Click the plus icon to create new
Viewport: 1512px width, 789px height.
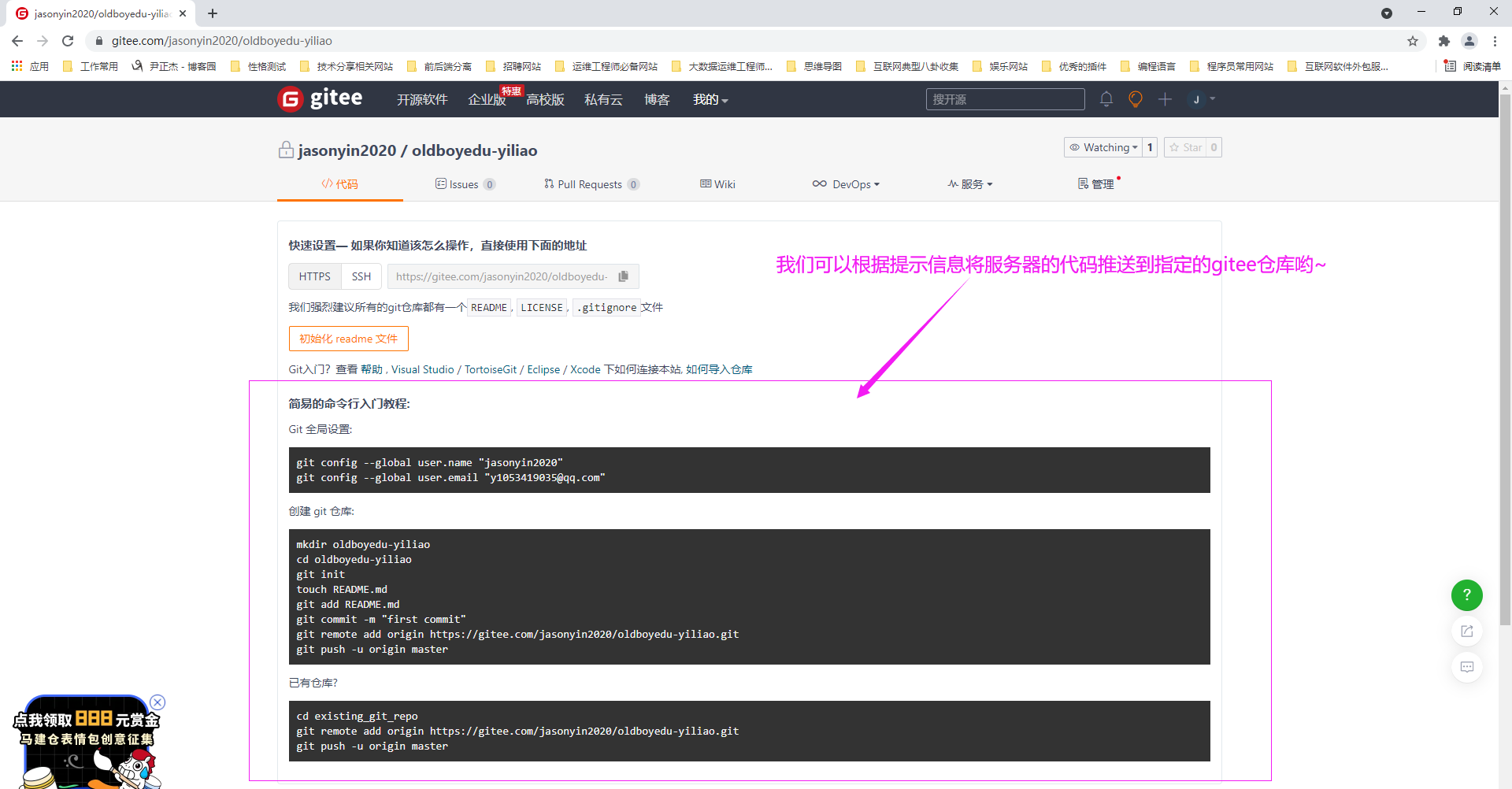coord(1165,99)
